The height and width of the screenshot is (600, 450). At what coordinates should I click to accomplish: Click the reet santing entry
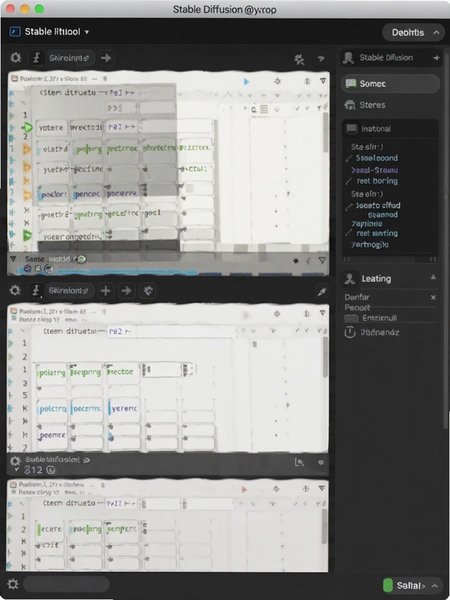click(x=377, y=233)
